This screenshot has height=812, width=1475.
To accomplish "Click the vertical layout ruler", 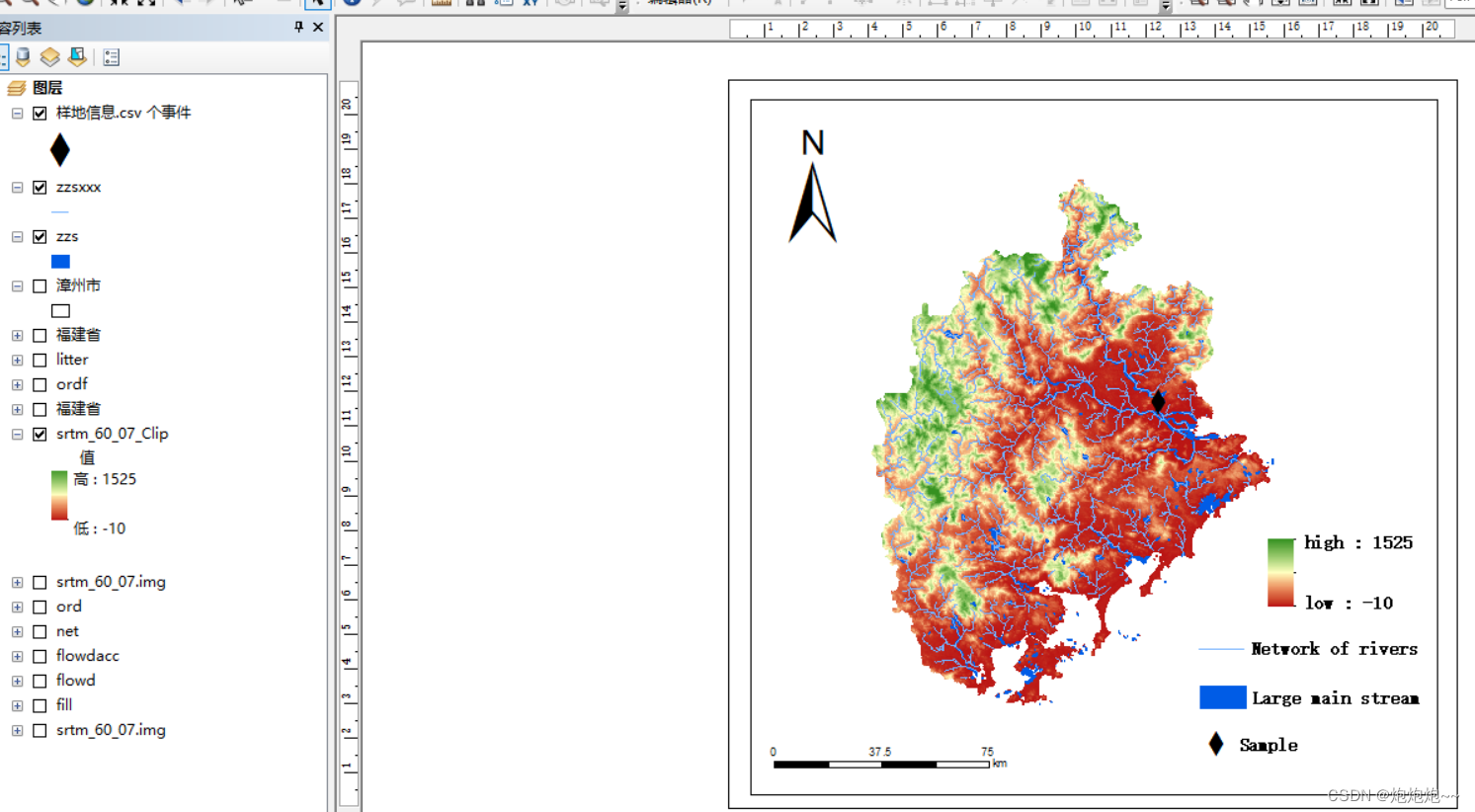I will coord(348,445).
